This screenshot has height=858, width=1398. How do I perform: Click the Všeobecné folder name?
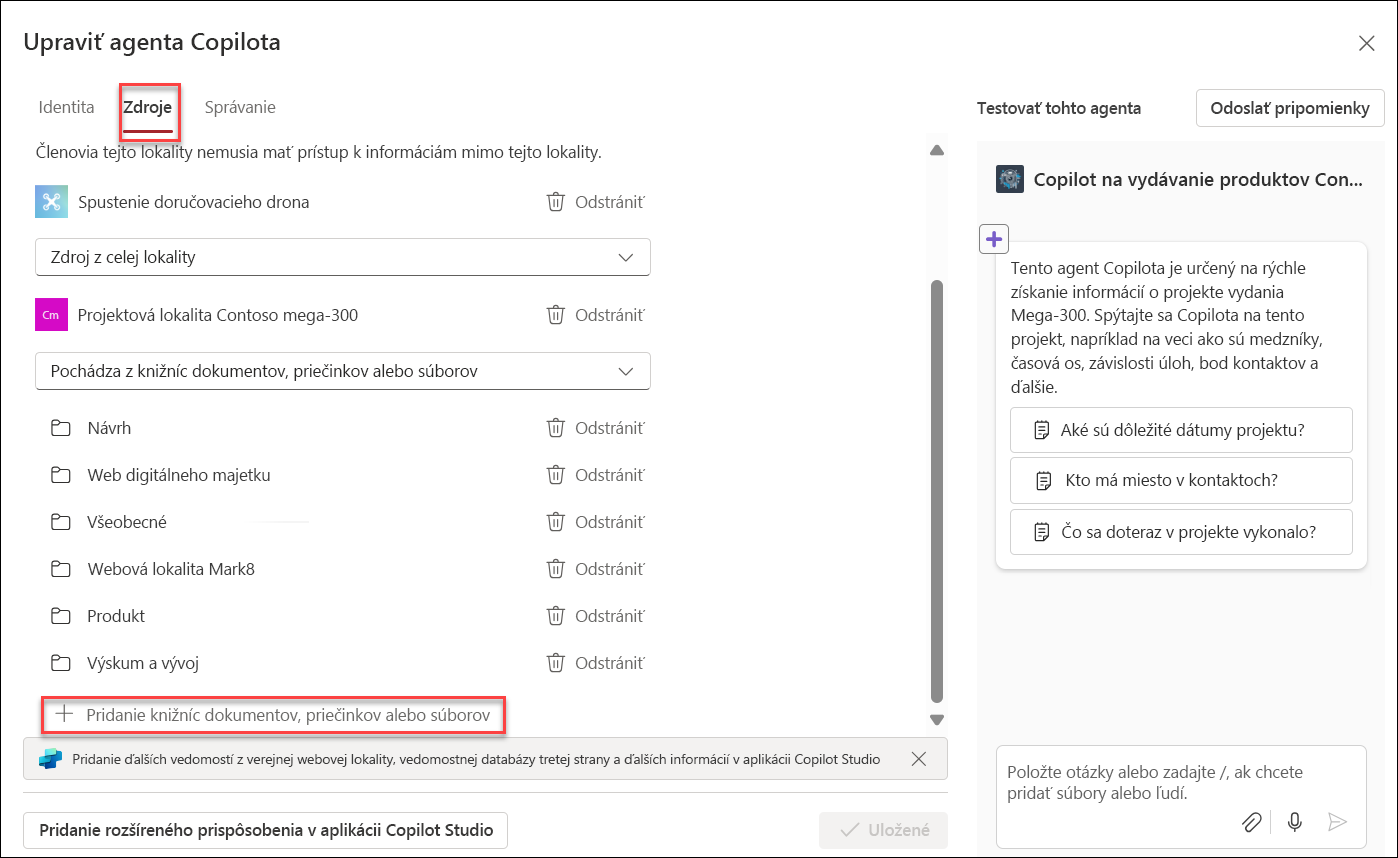click(x=127, y=522)
